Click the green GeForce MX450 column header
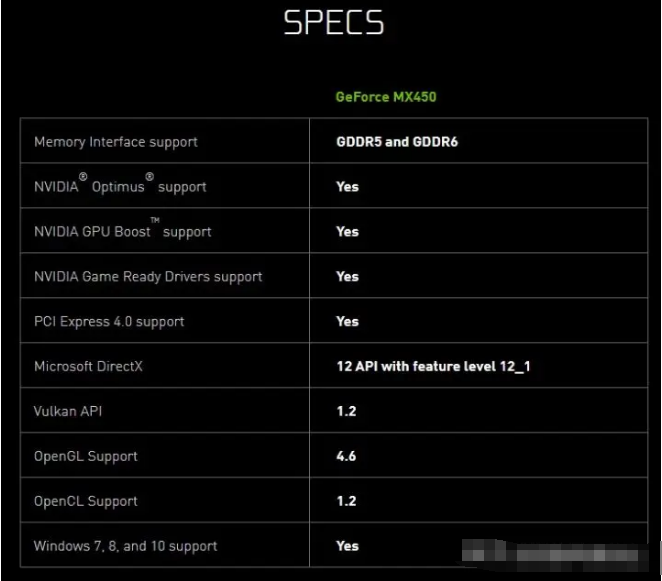The width and height of the screenshot is (662, 581). tap(385, 97)
